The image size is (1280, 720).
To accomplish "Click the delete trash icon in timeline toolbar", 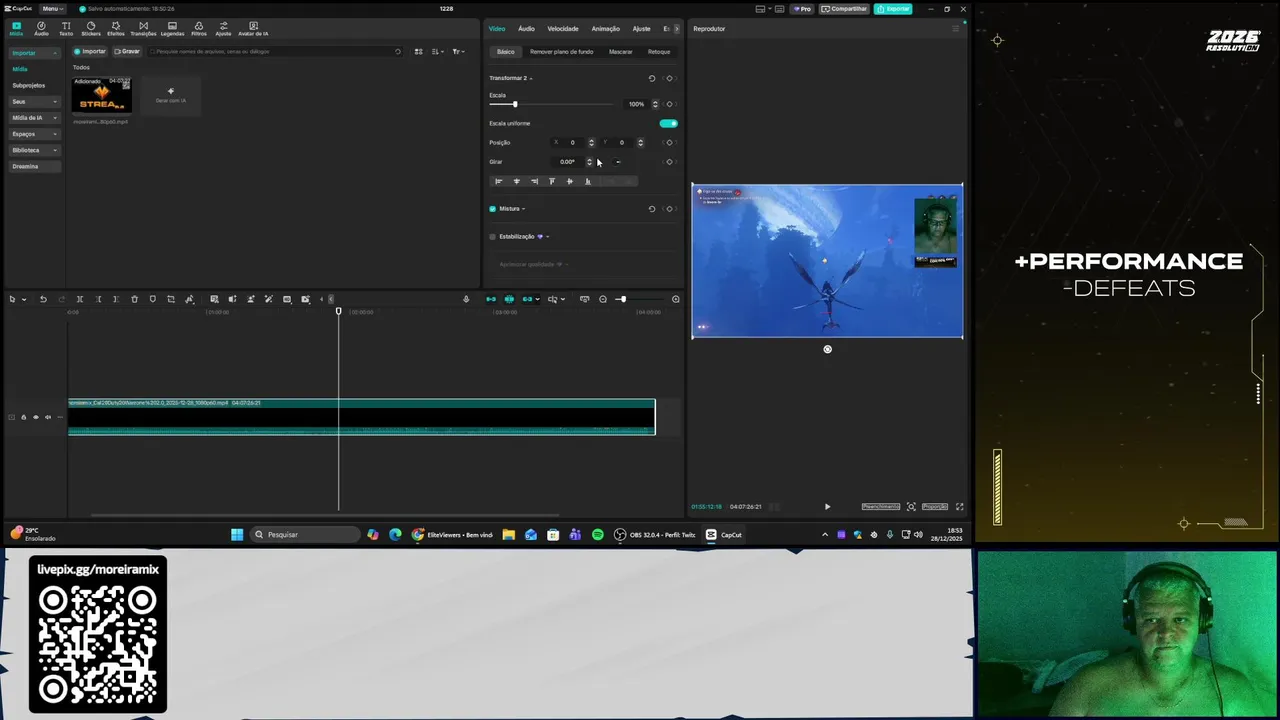I will (x=134, y=299).
